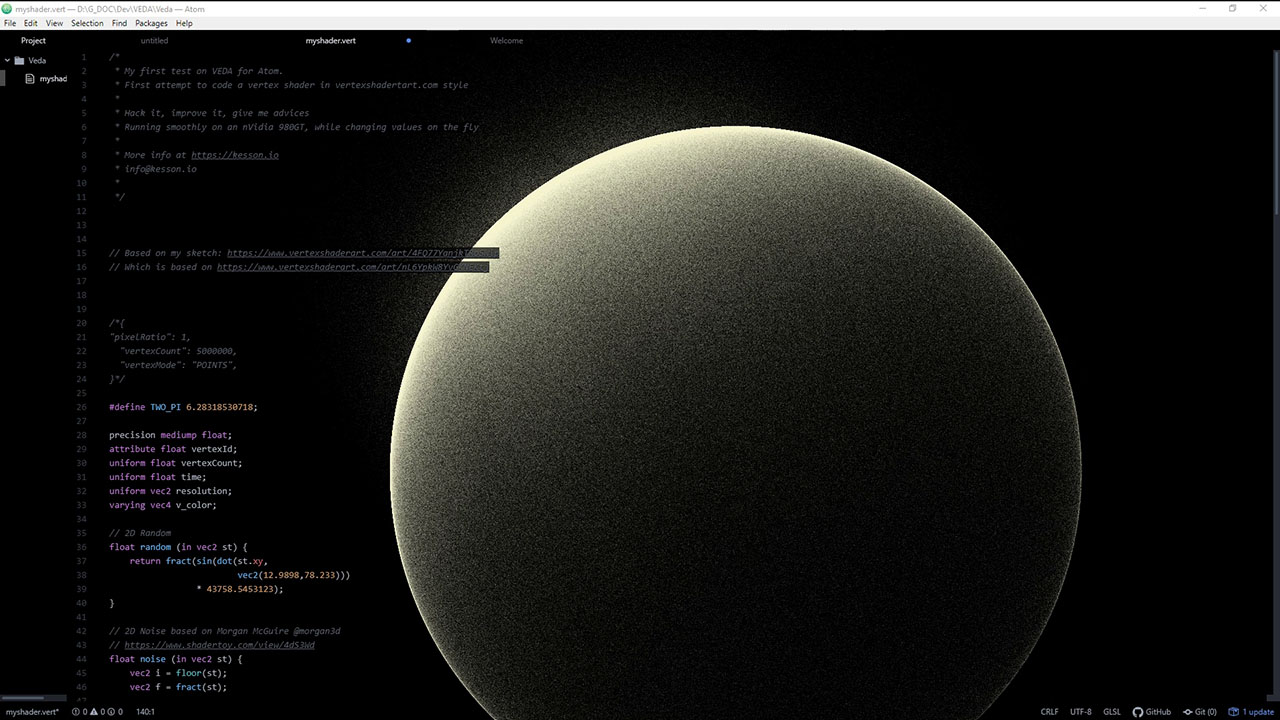Switch to the Welcome tab

[506, 41]
